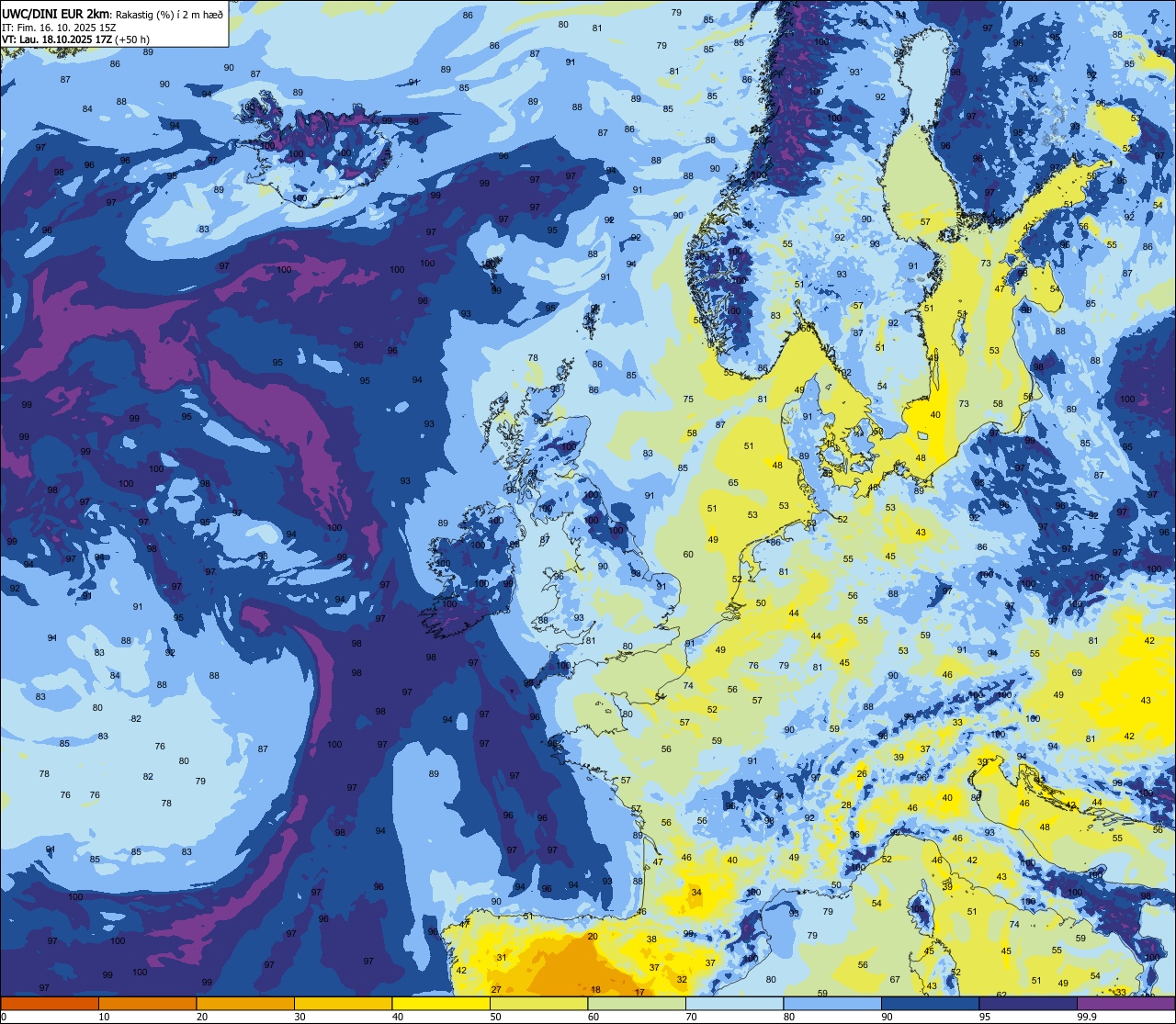
Task: Click the 60–70 pale green legend swatch
Action: [x=637, y=1003]
